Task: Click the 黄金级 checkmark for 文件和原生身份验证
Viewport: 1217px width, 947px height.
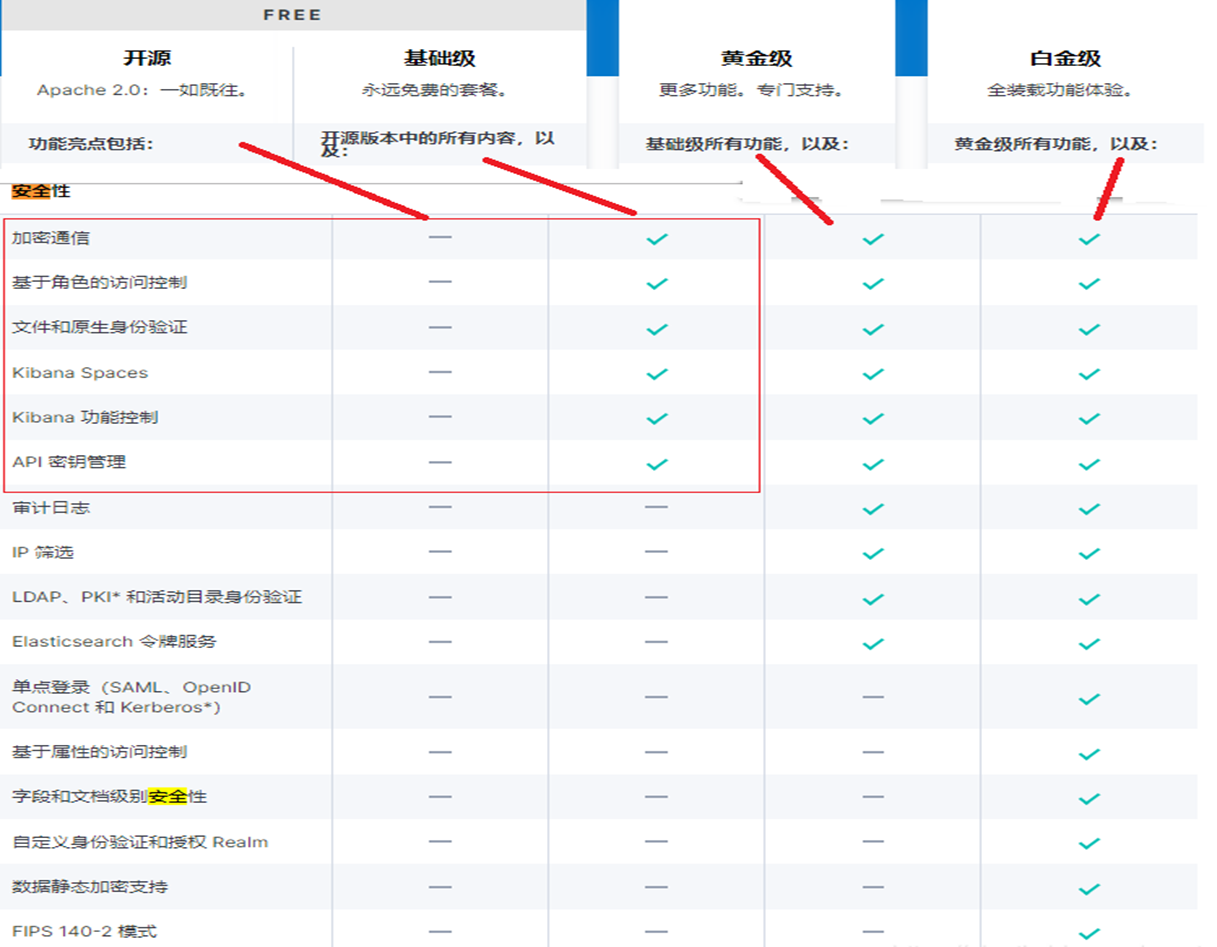Action: click(x=873, y=329)
